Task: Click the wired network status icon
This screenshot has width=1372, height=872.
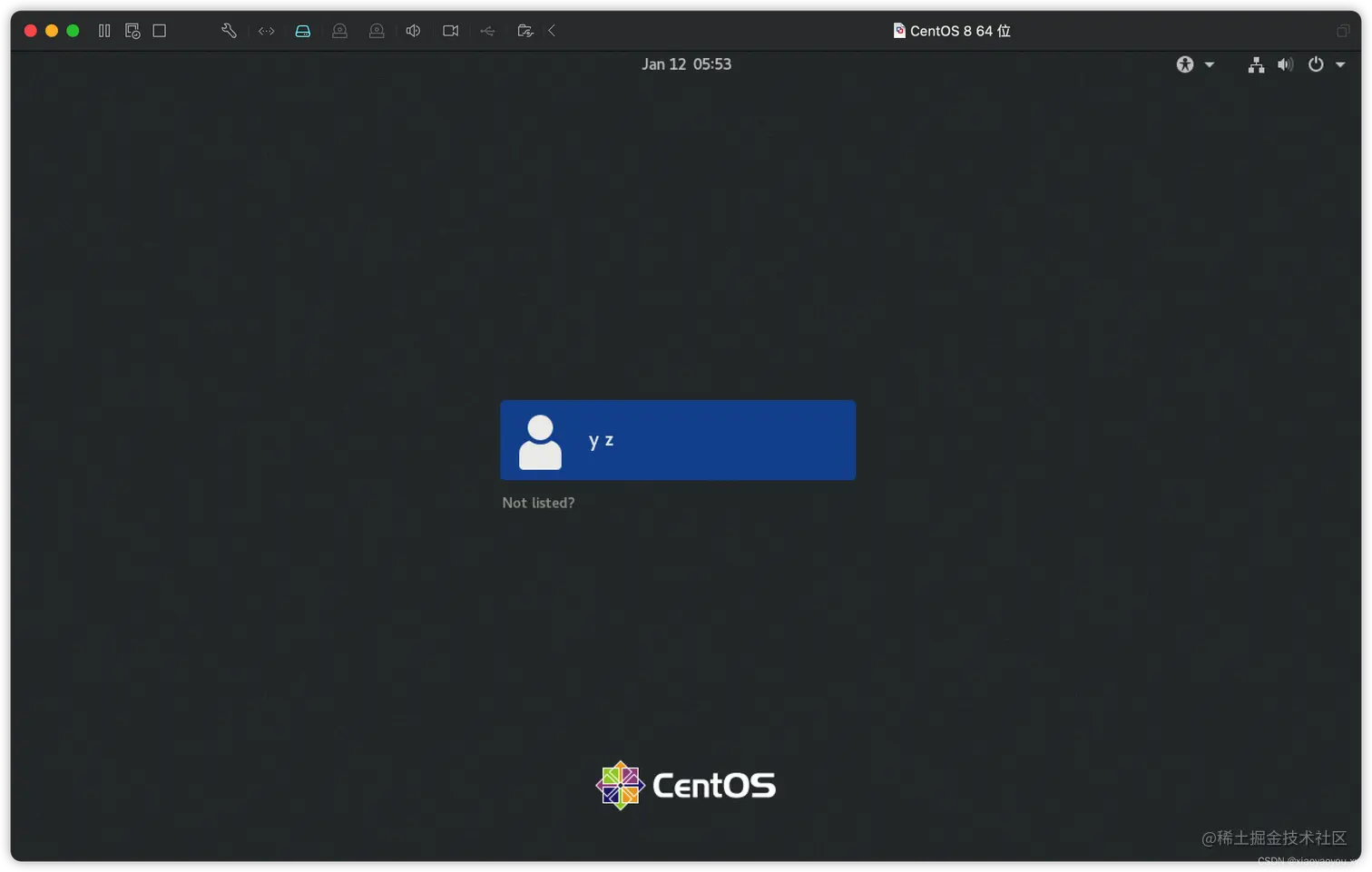Action: click(x=1256, y=64)
